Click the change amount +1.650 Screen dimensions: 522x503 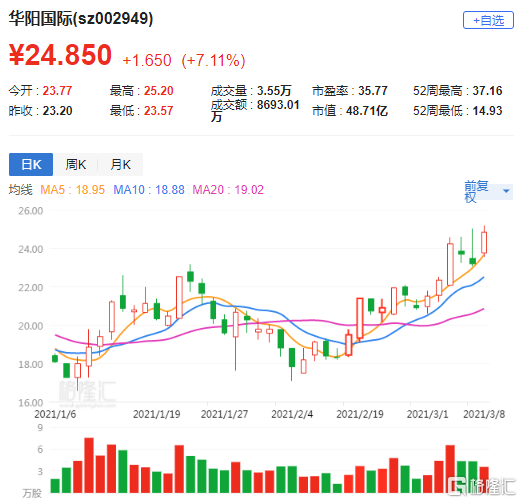coord(147,61)
